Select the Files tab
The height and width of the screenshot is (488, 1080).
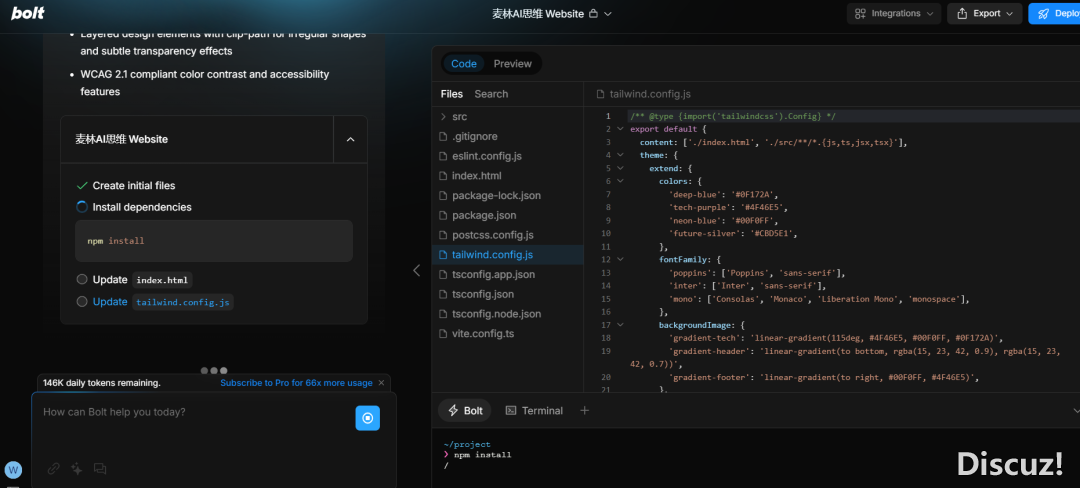[x=452, y=94]
